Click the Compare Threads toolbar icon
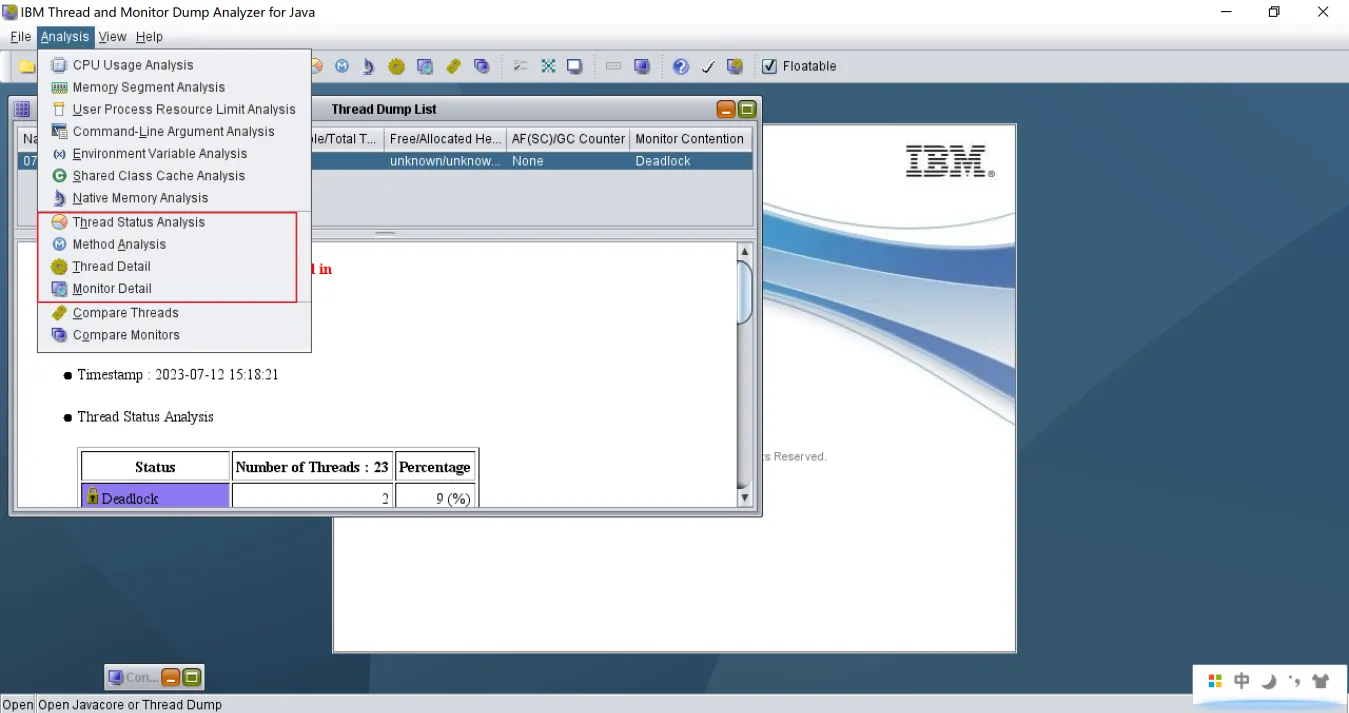The height and width of the screenshot is (713, 1349). [453, 66]
